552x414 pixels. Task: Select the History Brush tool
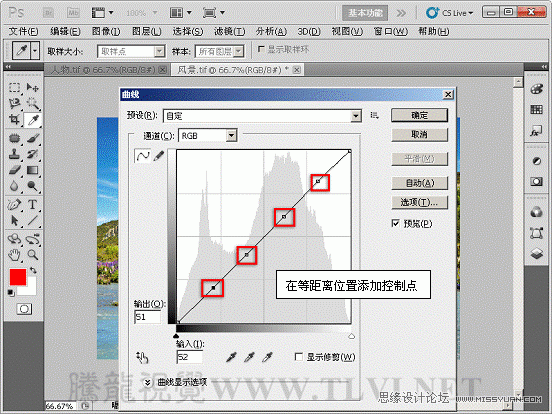tap(33, 154)
